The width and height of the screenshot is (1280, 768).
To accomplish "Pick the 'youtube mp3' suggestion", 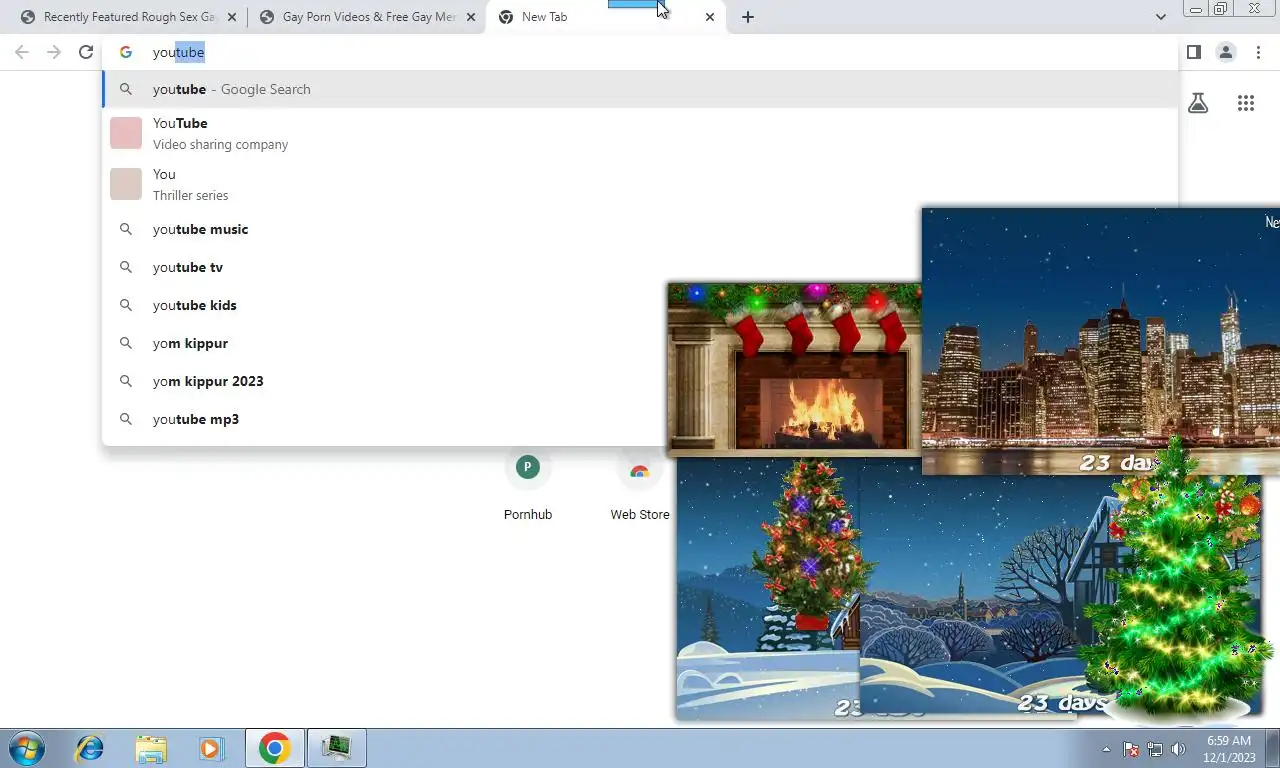I will click(383, 419).
